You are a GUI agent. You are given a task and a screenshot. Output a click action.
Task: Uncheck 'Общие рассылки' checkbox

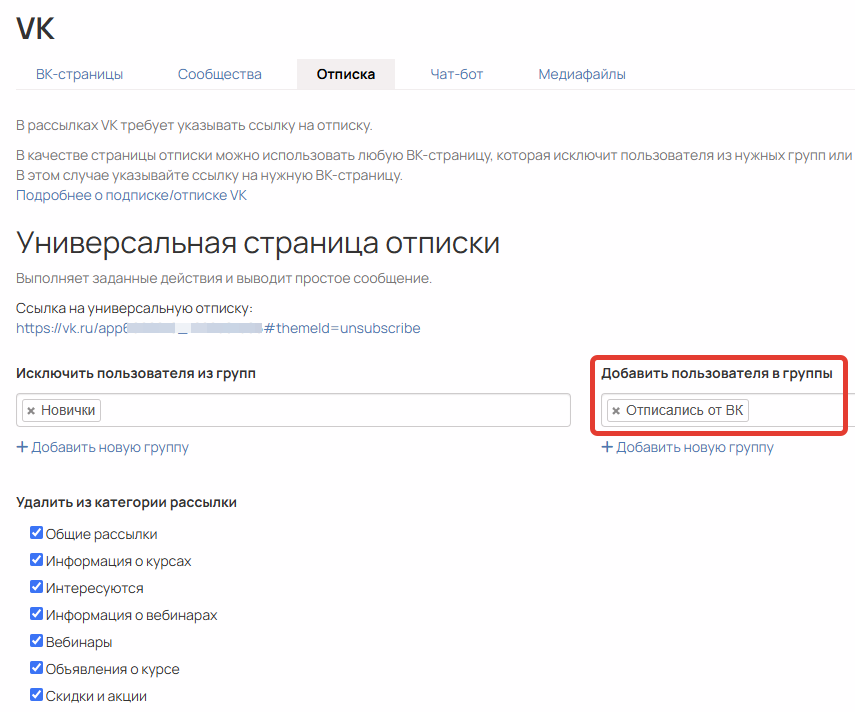pos(37,533)
